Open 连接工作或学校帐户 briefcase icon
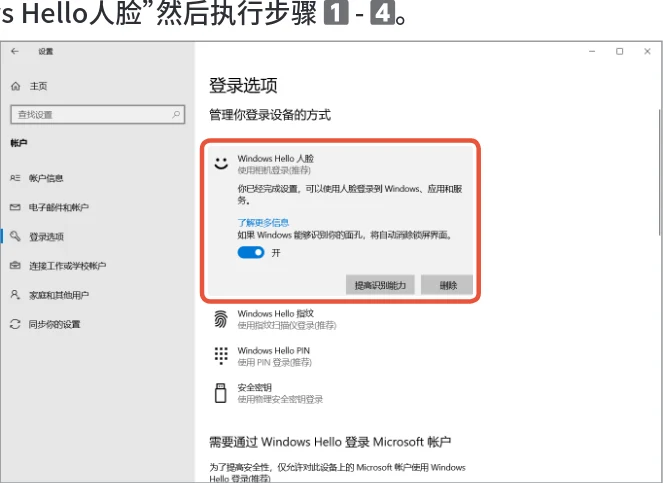 pyautogui.click(x=15, y=266)
